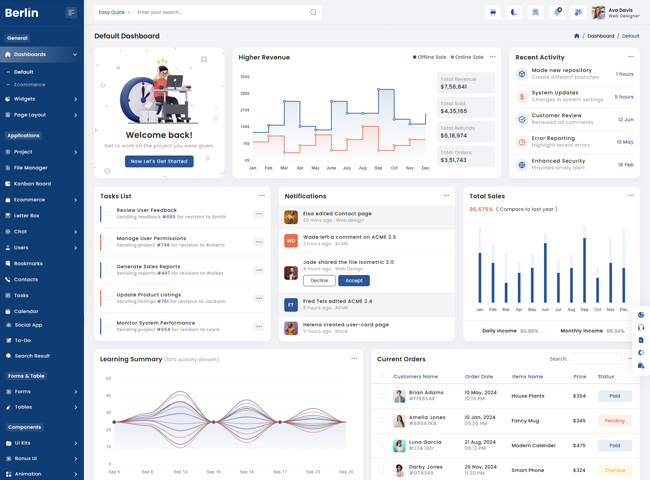650x480 pixels.
Task: Open File Manager in sidebar
Action: (30, 168)
